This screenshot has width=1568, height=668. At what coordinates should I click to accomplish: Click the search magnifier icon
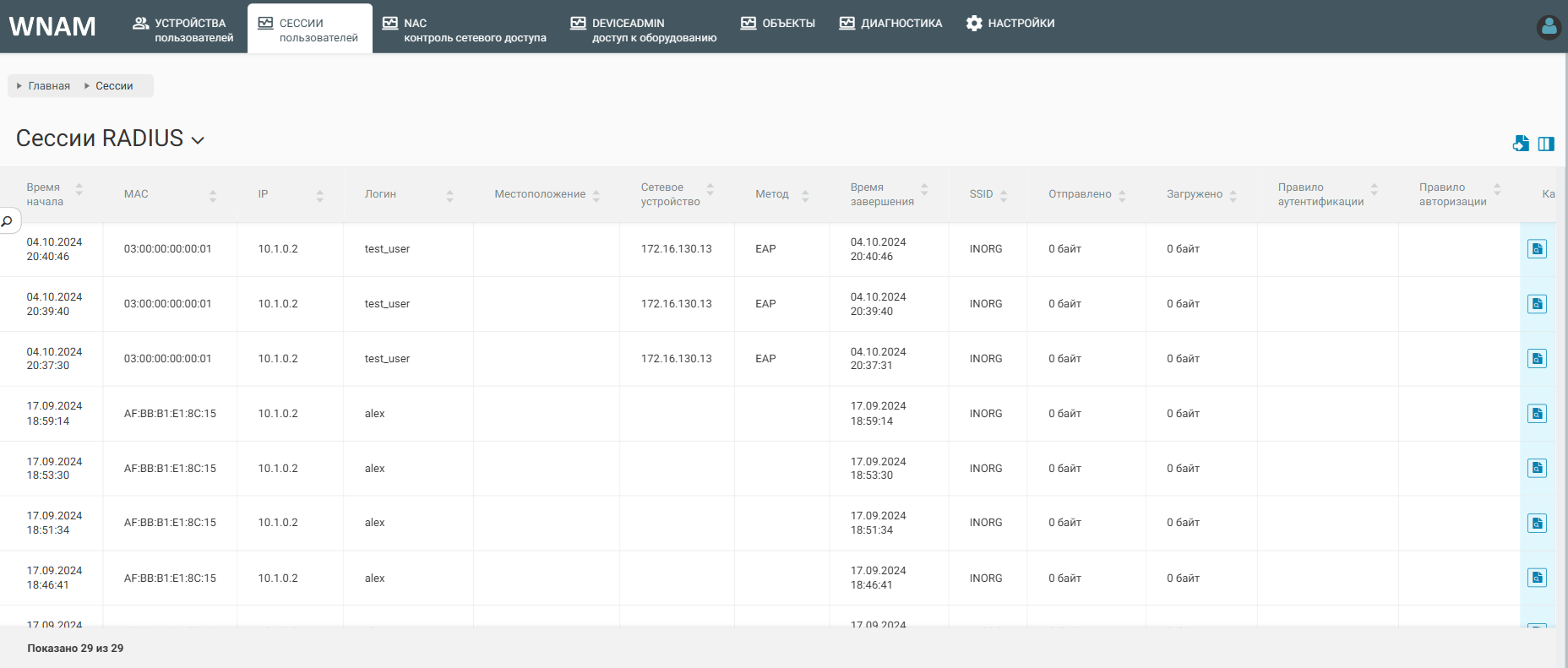(8, 221)
